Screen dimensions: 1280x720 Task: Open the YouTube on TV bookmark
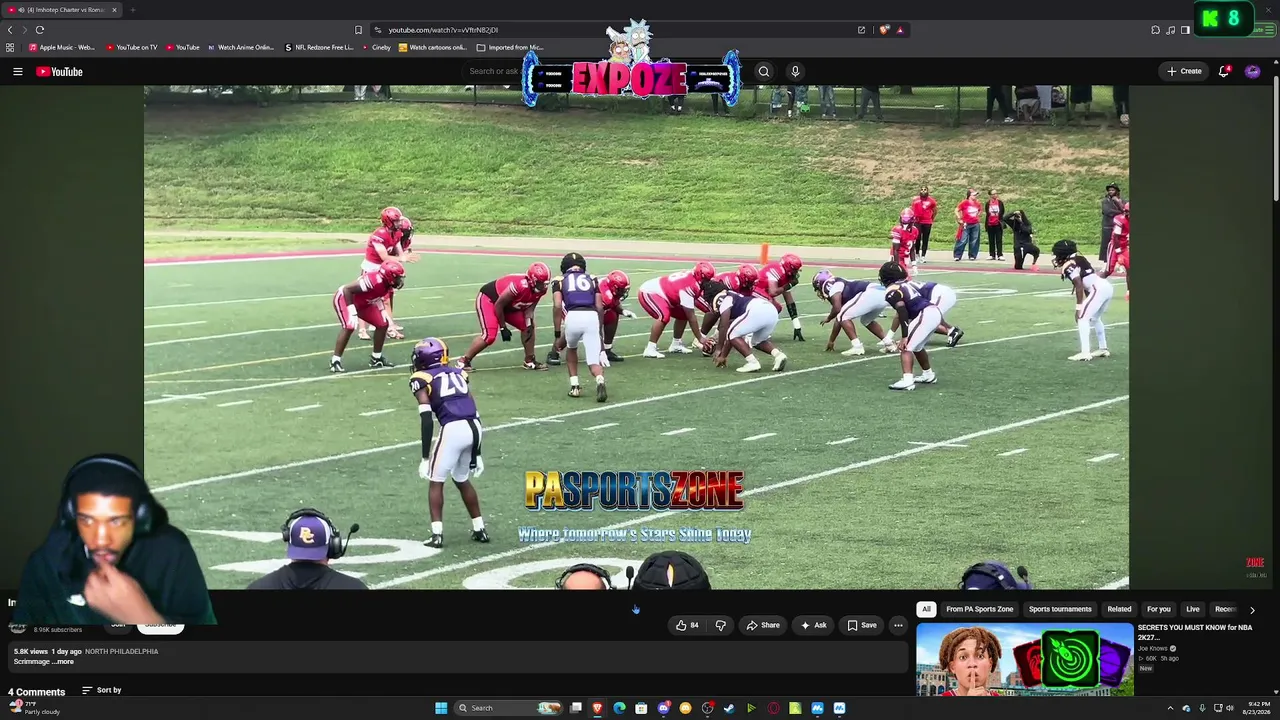(x=131, y=47)
